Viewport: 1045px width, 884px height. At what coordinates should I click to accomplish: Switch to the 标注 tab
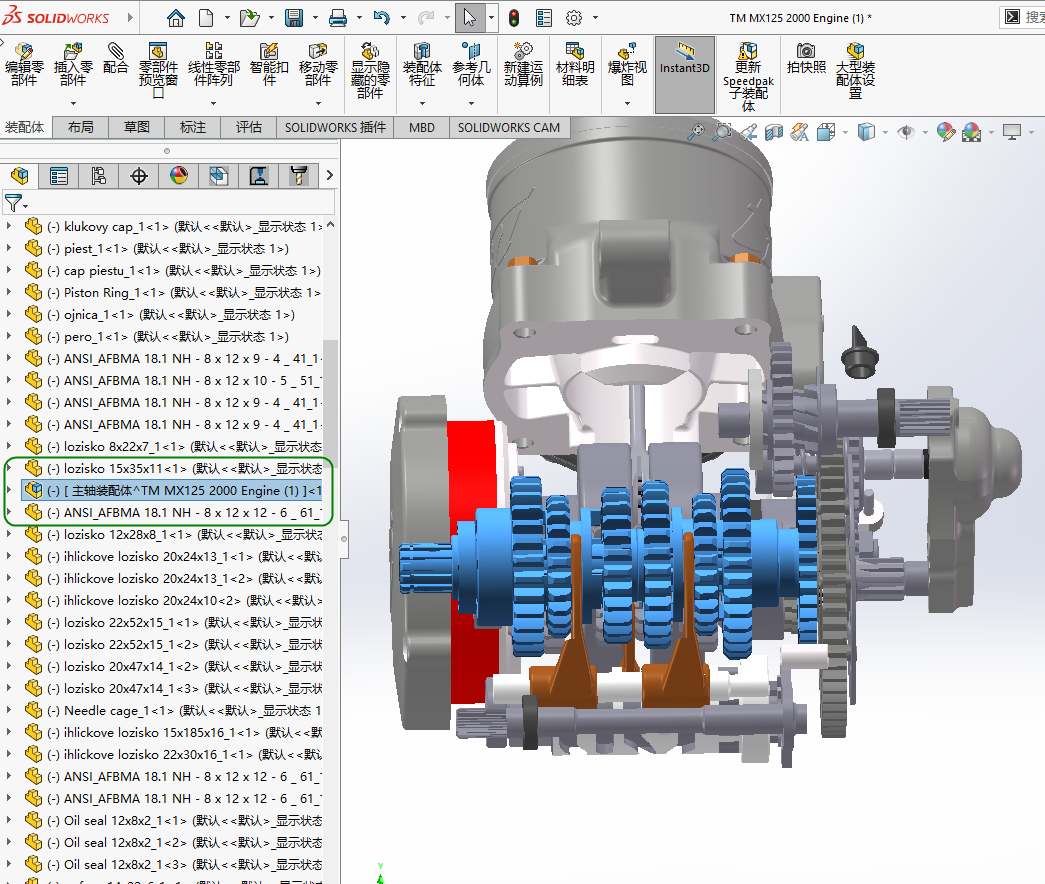pos(193,127)
